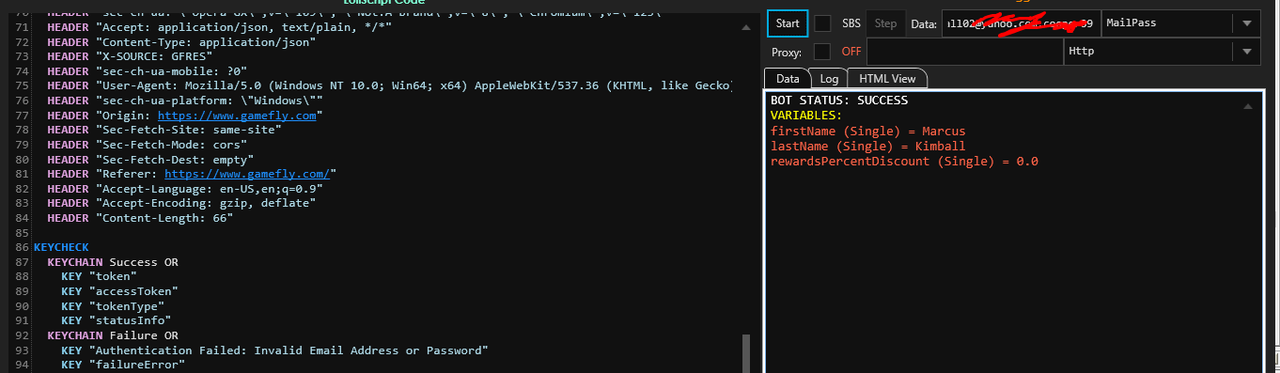Click the KEYCHAIN Success OR line
The height and width of the screenshot is (373, 1280).
tap(112, 261)
